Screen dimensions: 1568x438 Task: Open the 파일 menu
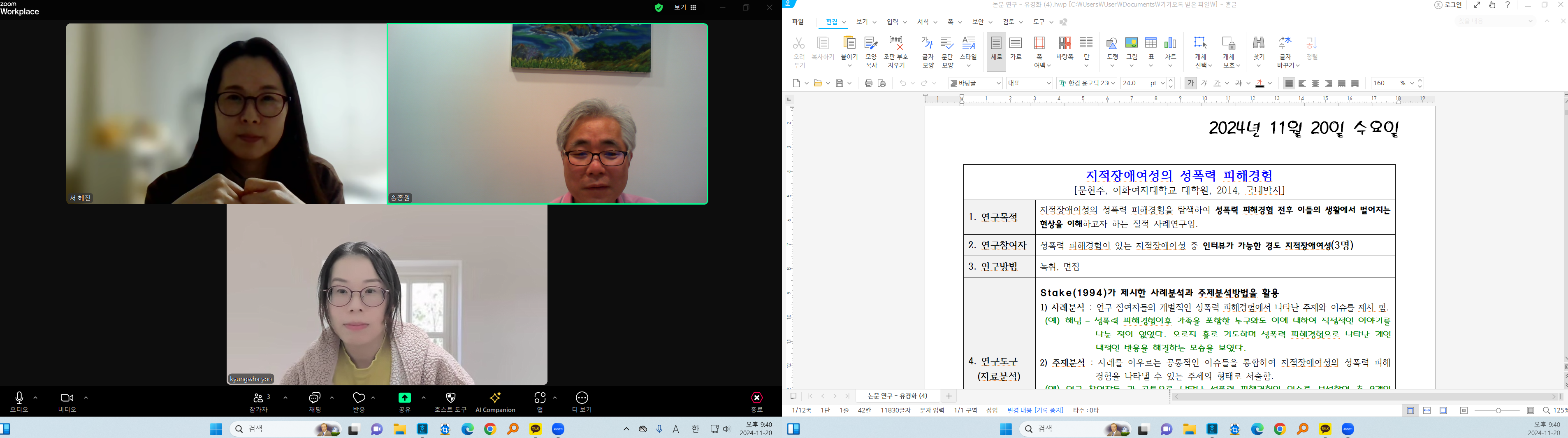[x=798, y=22]
